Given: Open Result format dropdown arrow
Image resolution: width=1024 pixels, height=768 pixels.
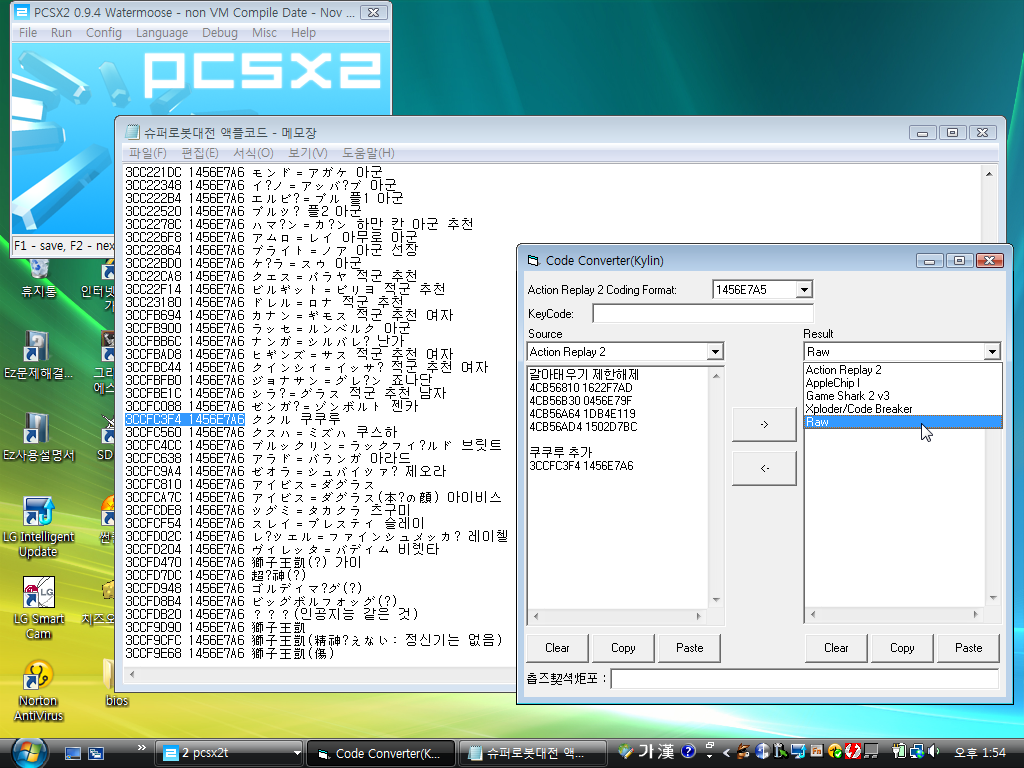Looking at the screenshot, I should pos(992,352).
